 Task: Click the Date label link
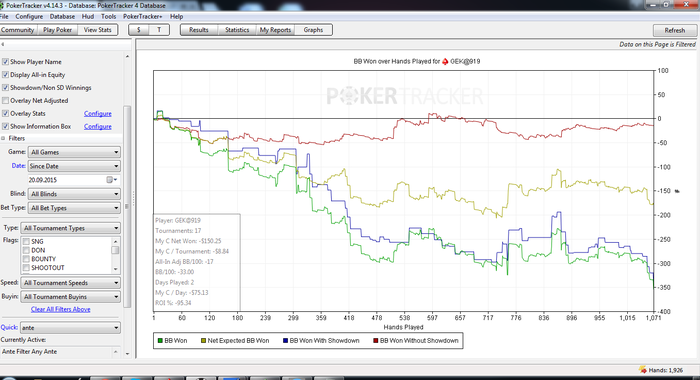click(18, 166)
